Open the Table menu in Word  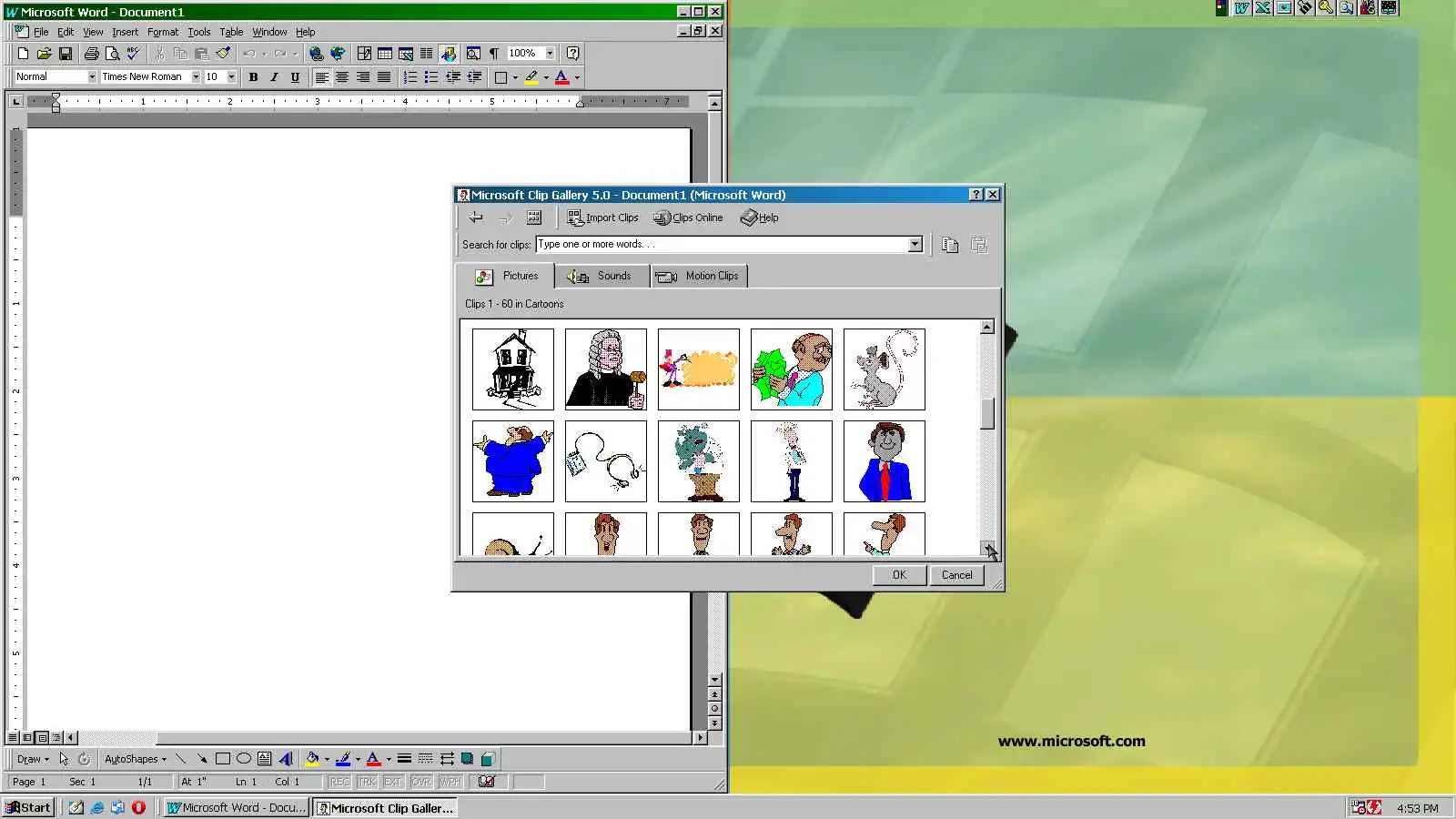(x=231, y=32)
